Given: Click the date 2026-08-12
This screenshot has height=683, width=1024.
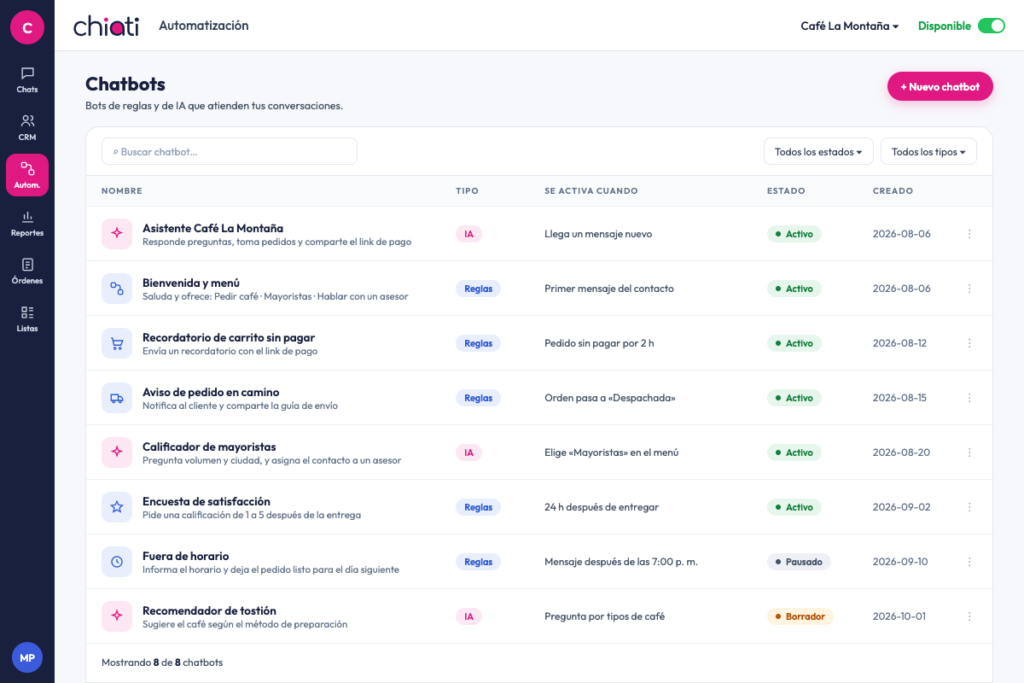Looking at the screenshot, I should click(899, 343).
